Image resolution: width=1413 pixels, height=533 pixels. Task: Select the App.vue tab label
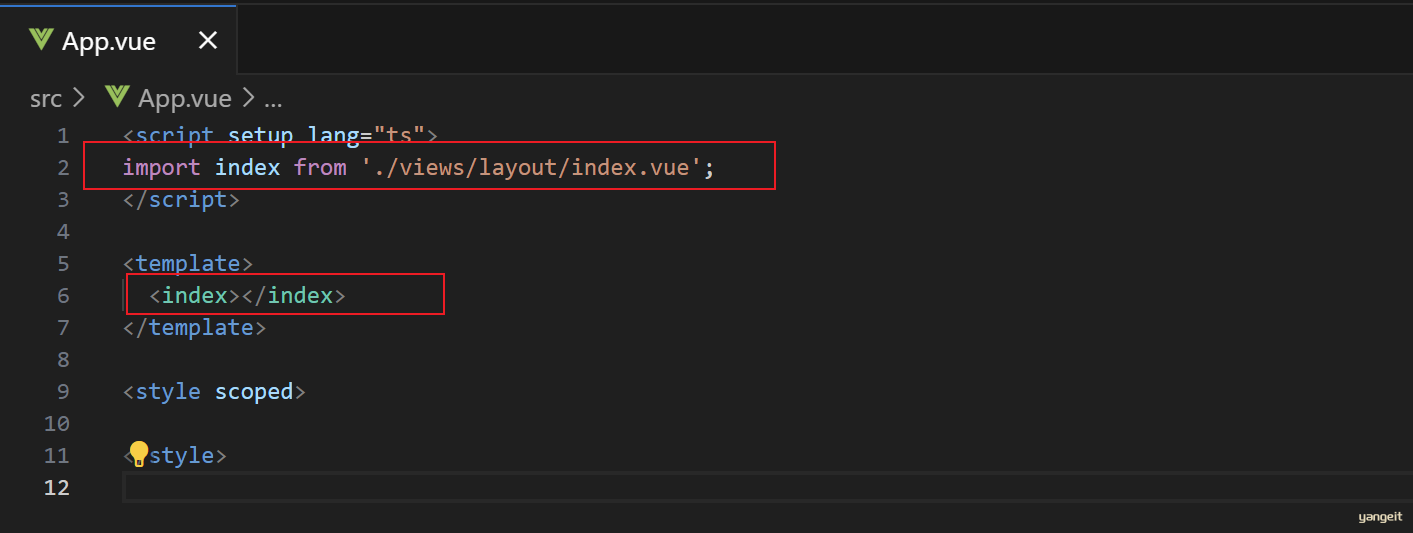(x=109, y=41)
